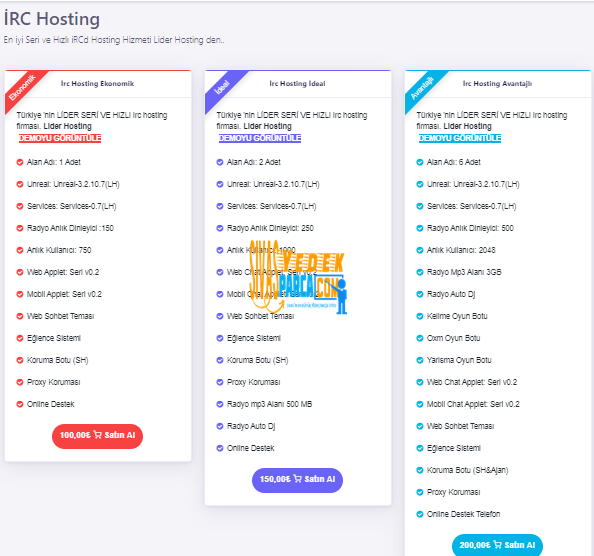594x556 pixels.
Task: Click purple check icon beside Radyo Auto Dj
Action: (220, 426)
